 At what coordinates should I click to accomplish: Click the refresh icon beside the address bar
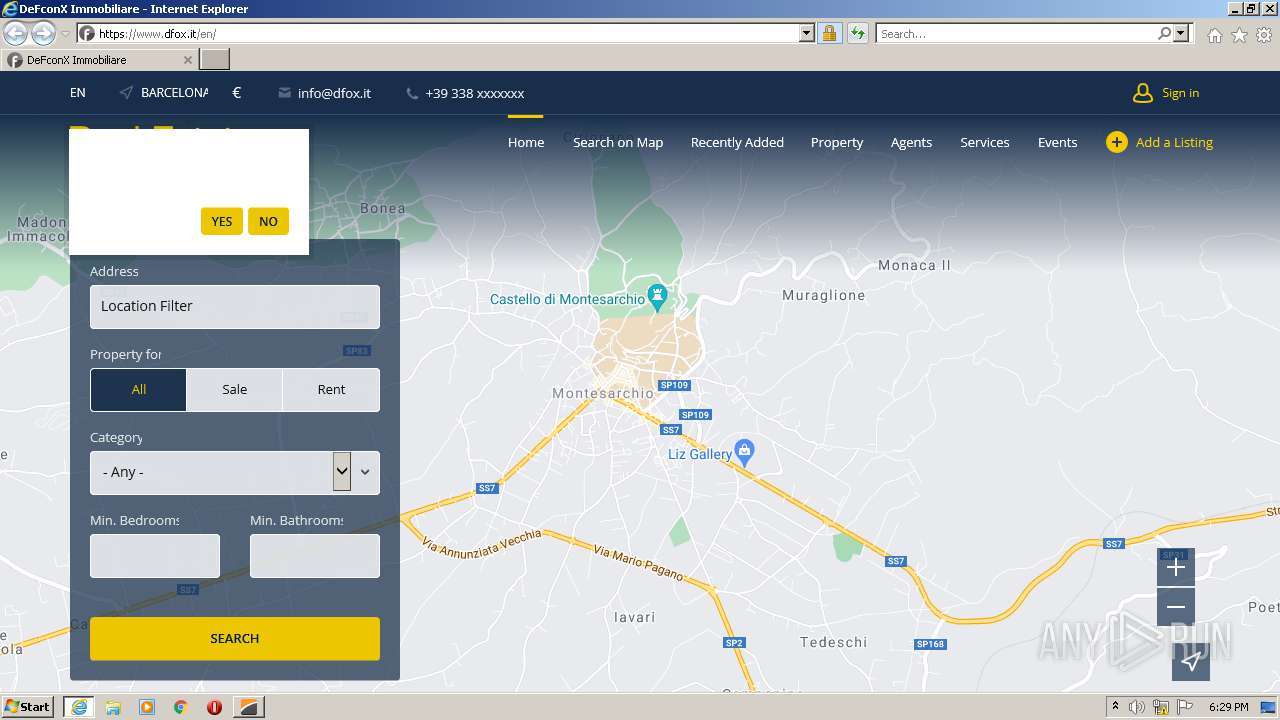coord(857,33)
